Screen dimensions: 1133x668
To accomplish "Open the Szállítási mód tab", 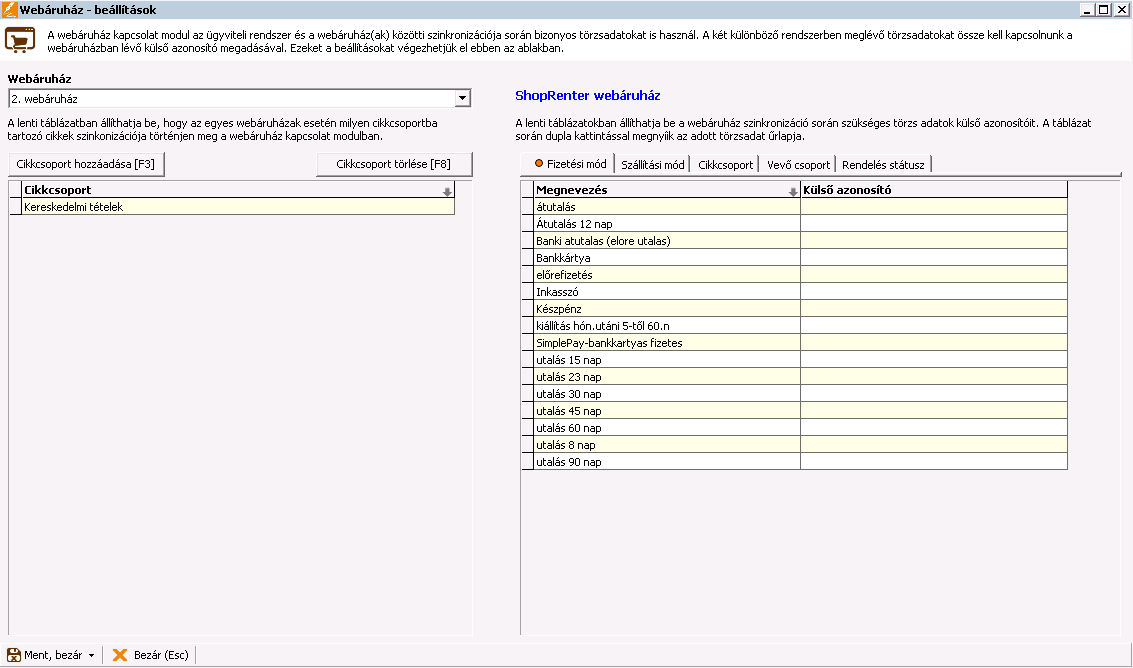I will [652, 165].
